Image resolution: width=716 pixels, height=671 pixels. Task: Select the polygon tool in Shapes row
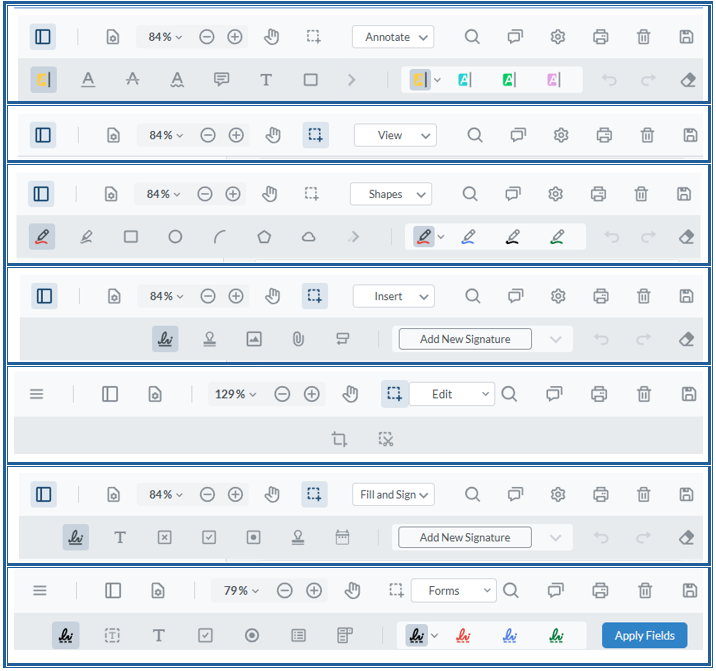tap(264, 237)
